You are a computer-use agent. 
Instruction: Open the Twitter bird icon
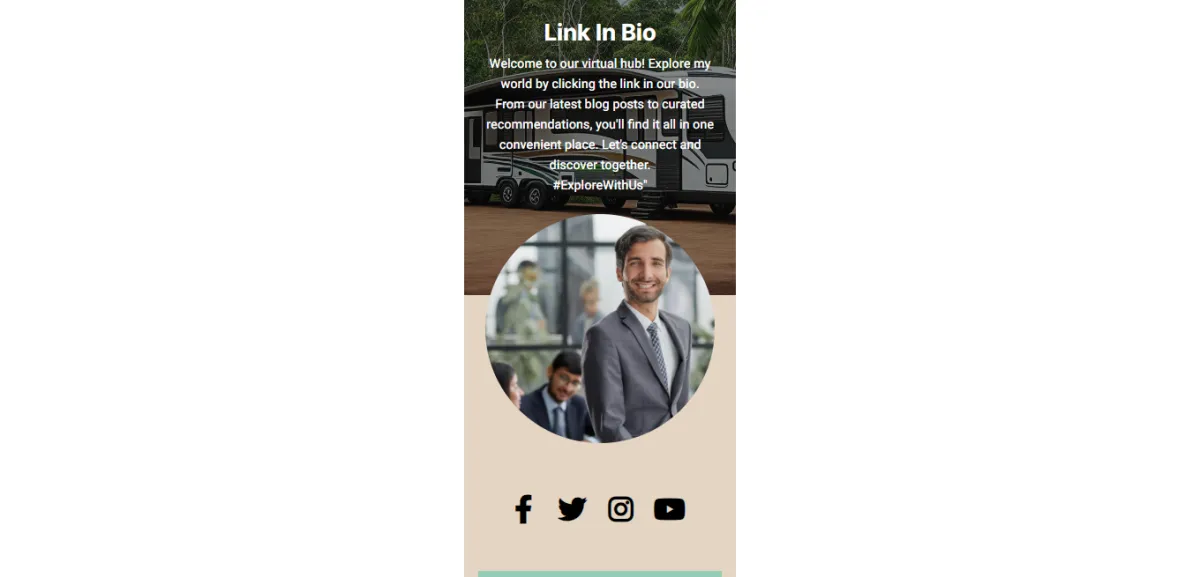[572, 509]
